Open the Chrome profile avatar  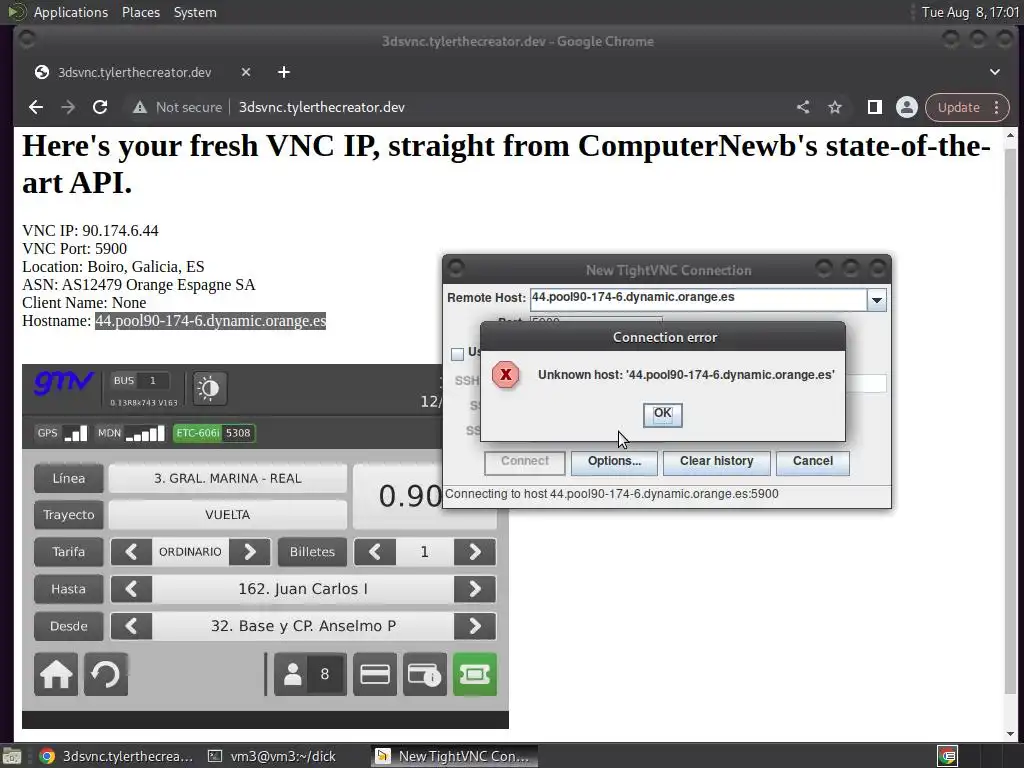click(906, 107)
